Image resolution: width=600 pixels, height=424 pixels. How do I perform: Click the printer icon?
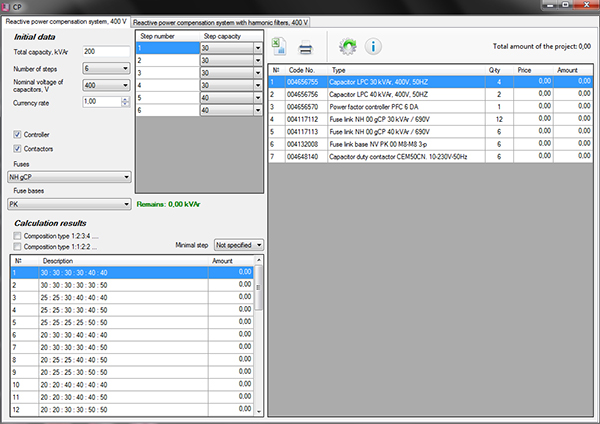(x=307, y=46)
